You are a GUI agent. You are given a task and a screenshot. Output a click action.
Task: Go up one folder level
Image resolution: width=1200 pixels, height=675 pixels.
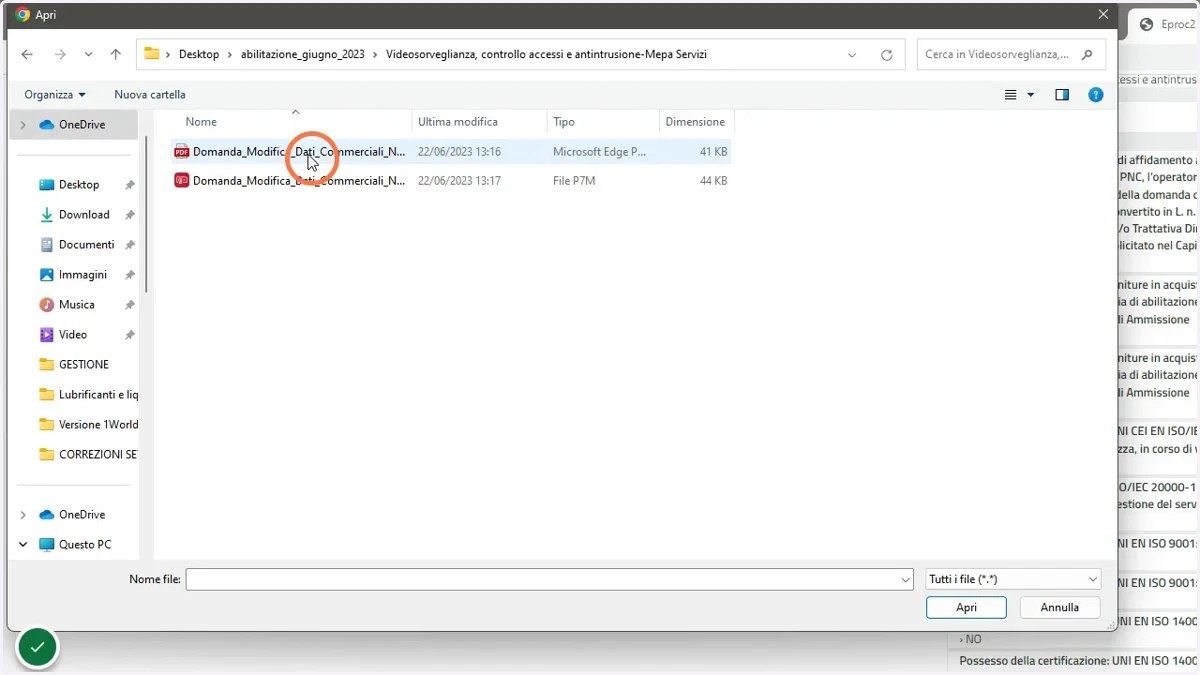[x=116, y=55]
